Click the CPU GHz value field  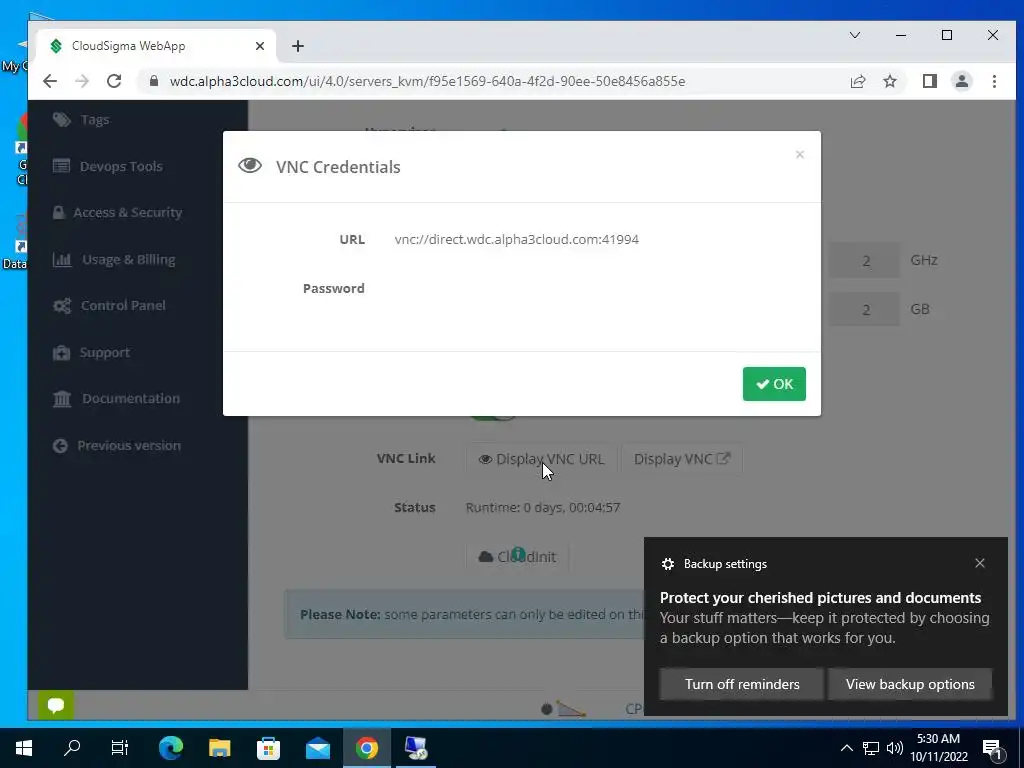pyautogui.click(x=865, y=261)
